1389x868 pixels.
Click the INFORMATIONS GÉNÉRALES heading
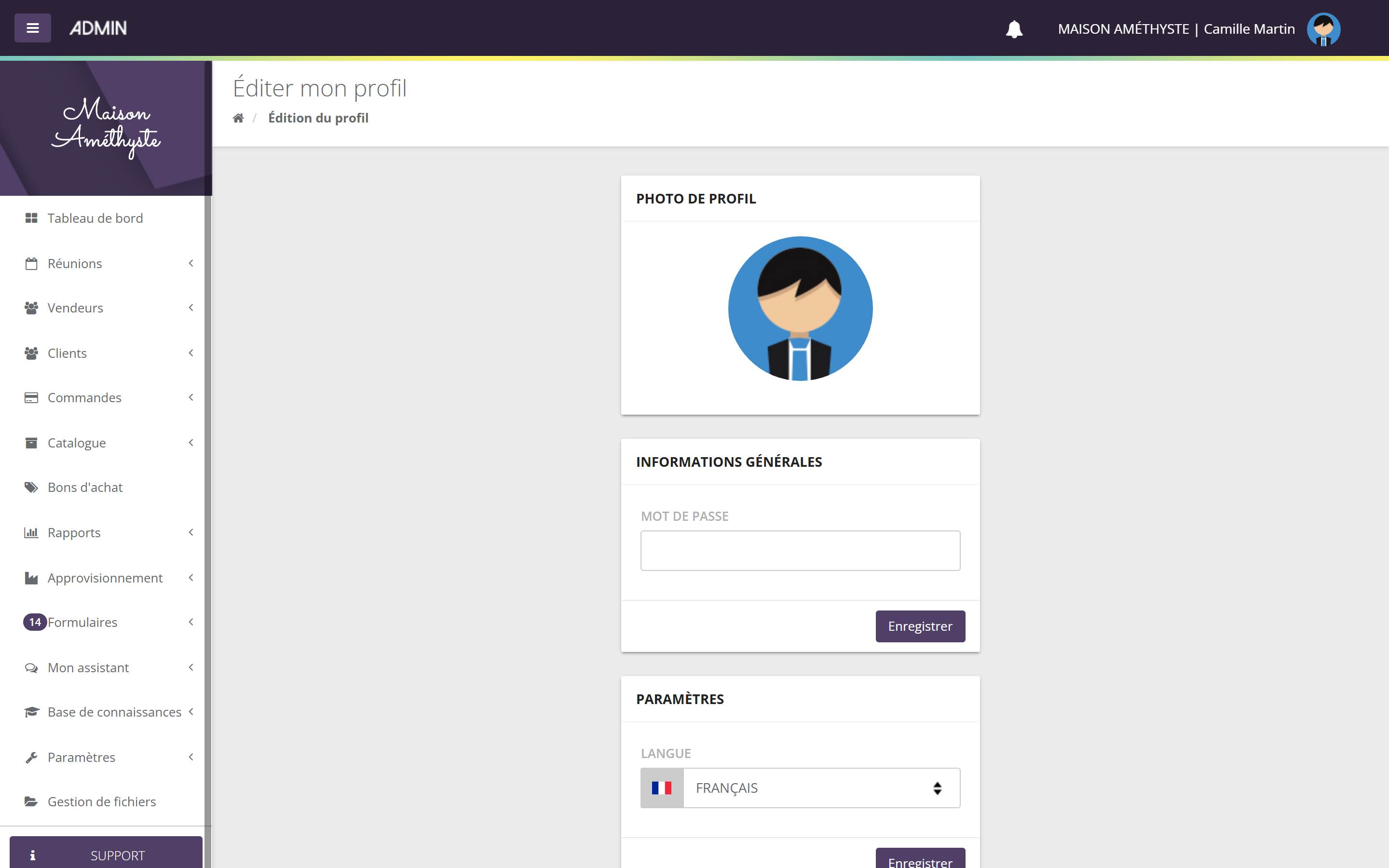click(x=729, y=462)
